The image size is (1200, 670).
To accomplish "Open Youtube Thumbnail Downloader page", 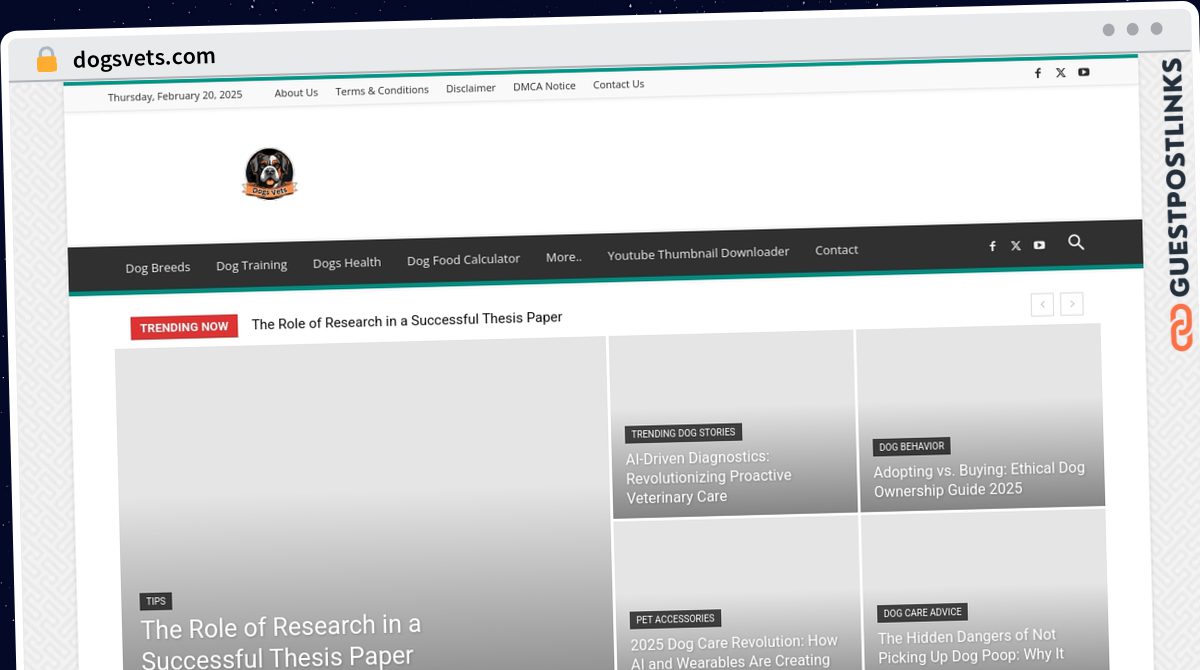I will (698, 254).
